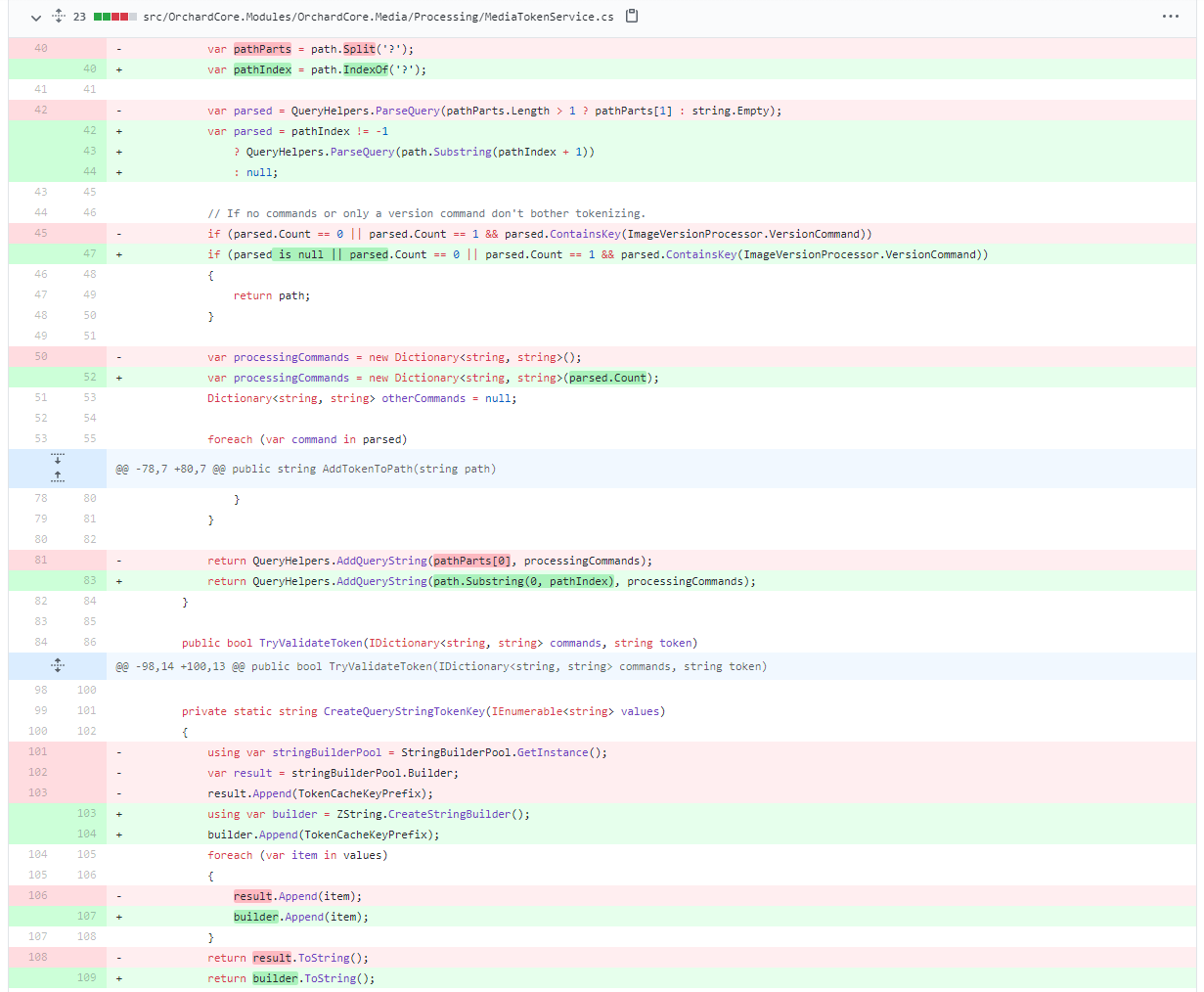Select hunk header '@@ -78,7 +80,7 @@'
This screenshot has width=1204, height=992.
coord(306,470)
